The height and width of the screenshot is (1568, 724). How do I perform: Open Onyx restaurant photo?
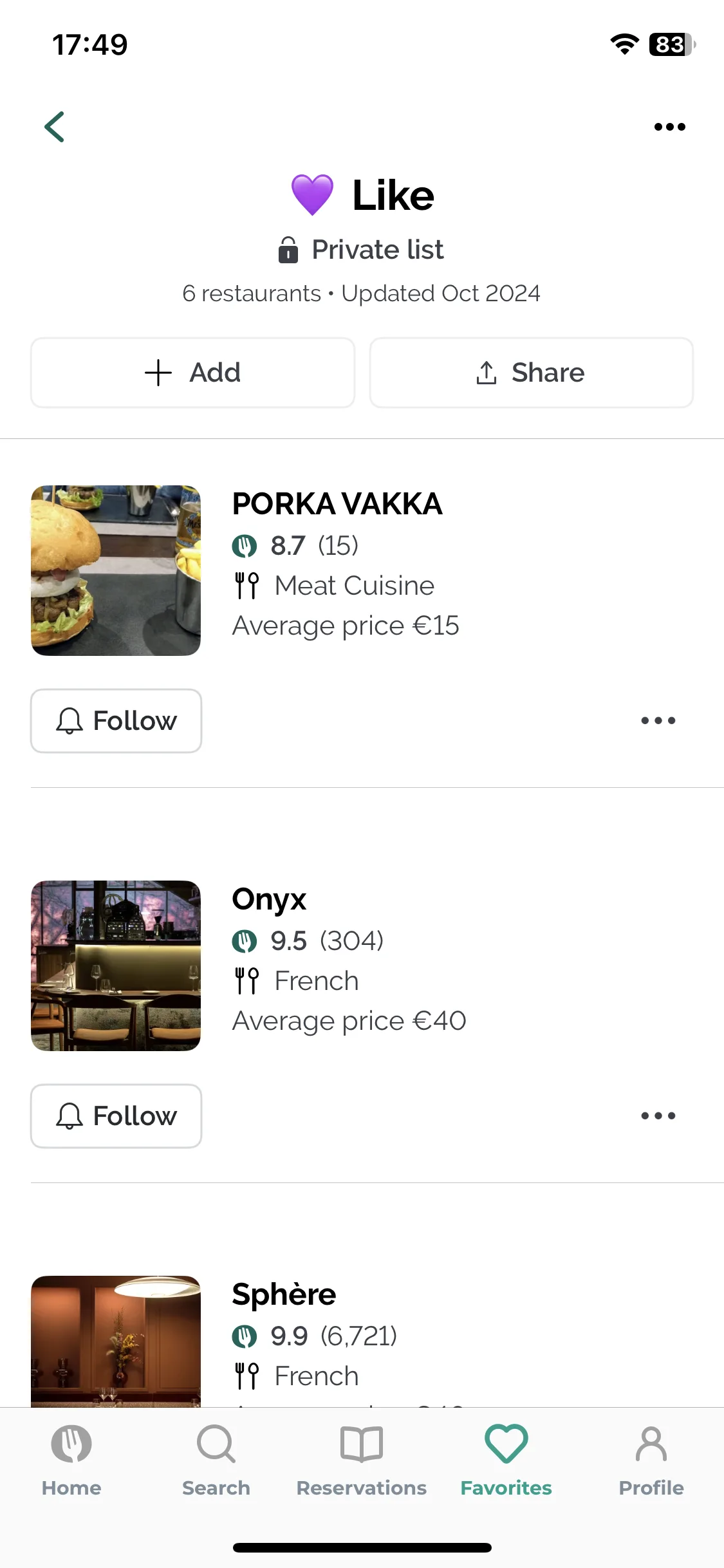click(116, 966)
